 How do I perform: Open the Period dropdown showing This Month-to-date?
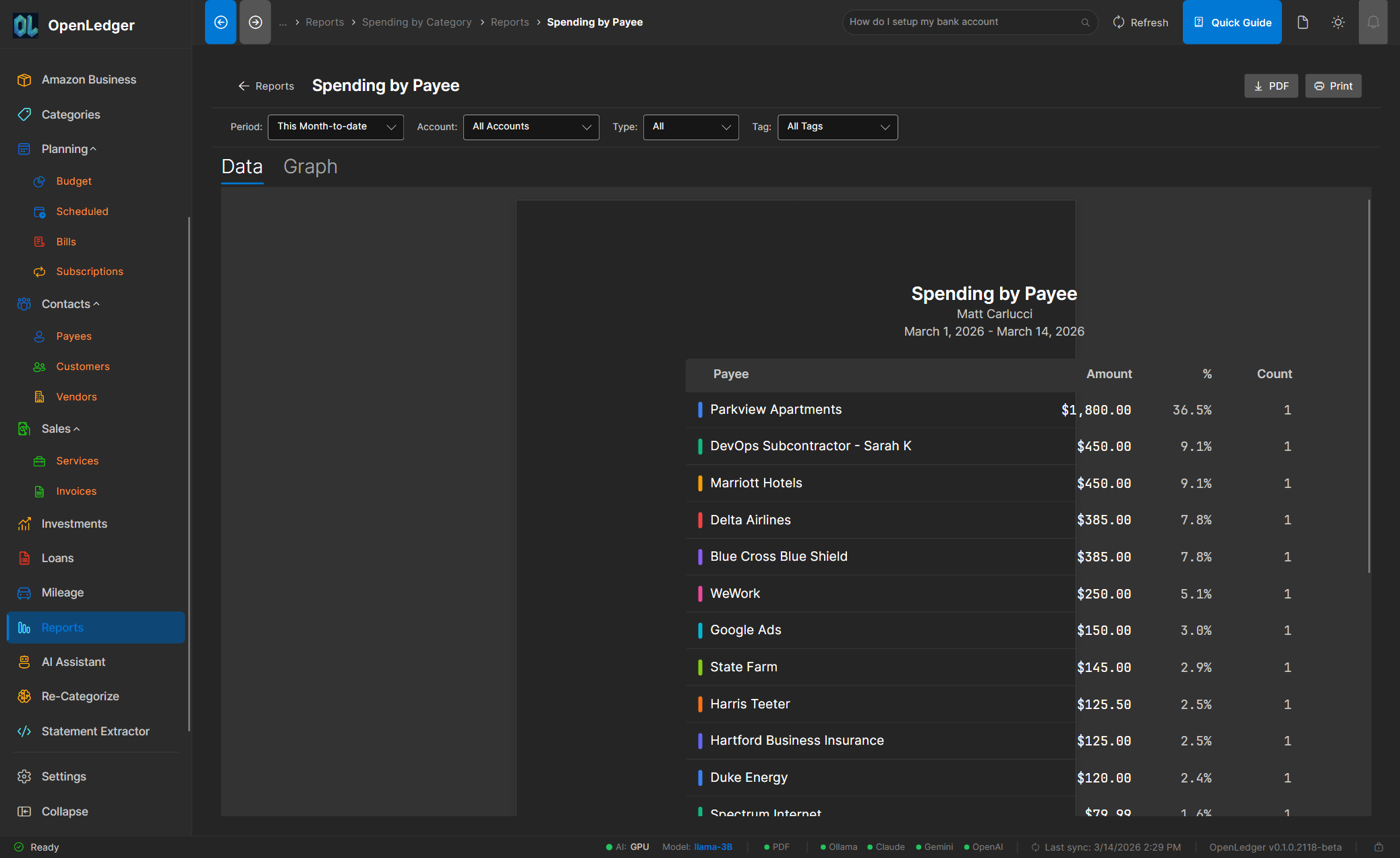(x=335, y=127)
